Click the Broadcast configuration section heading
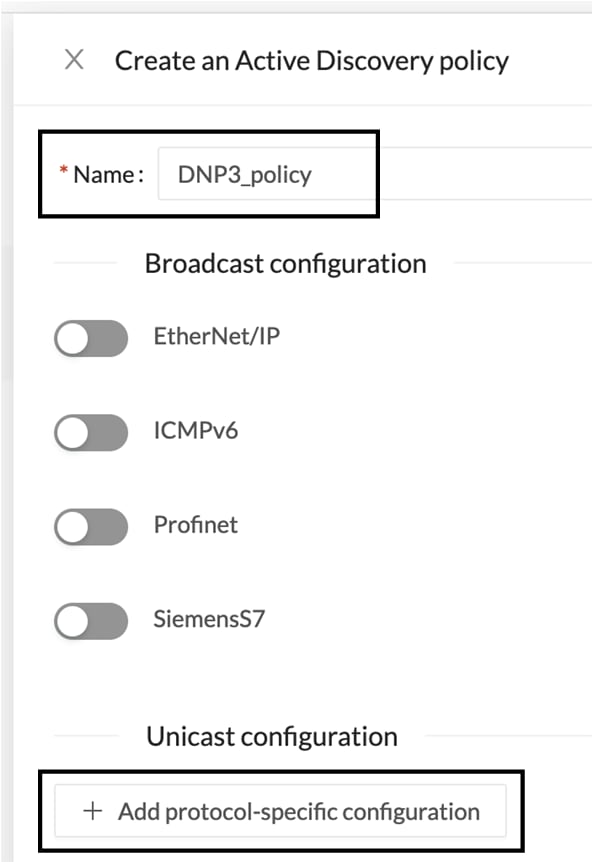The height and width of the screenshot is (862, 592). (x=285, y=264)
